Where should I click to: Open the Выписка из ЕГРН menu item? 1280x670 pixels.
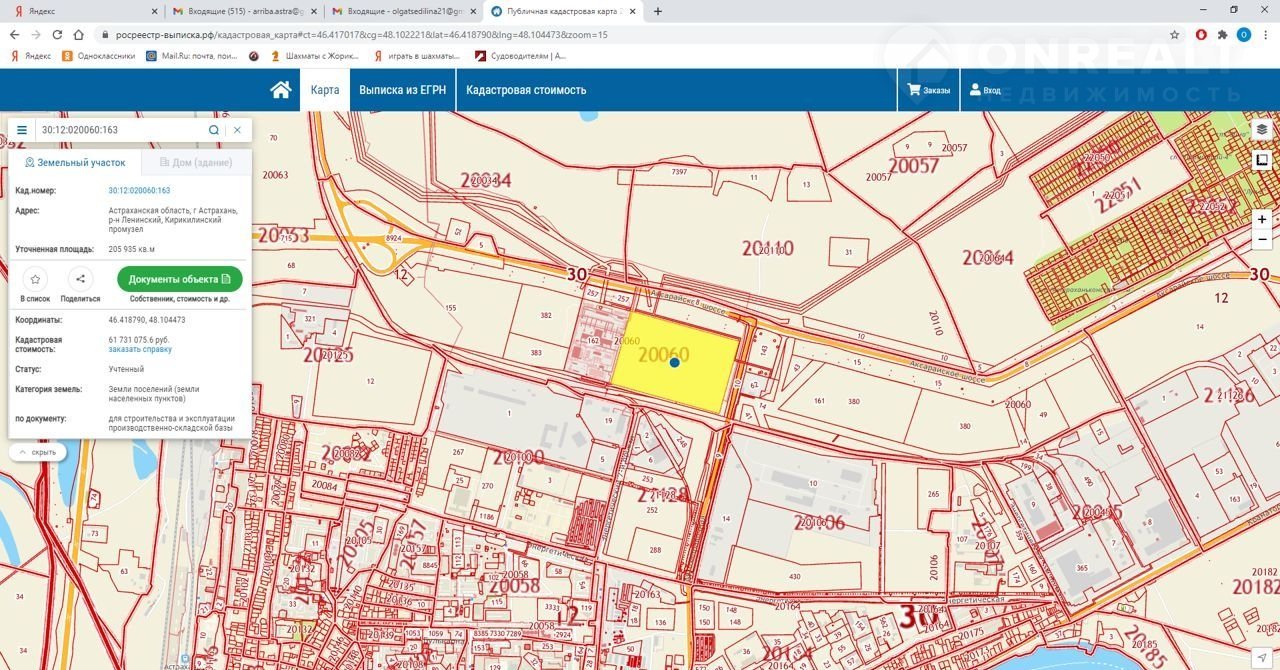402,90
